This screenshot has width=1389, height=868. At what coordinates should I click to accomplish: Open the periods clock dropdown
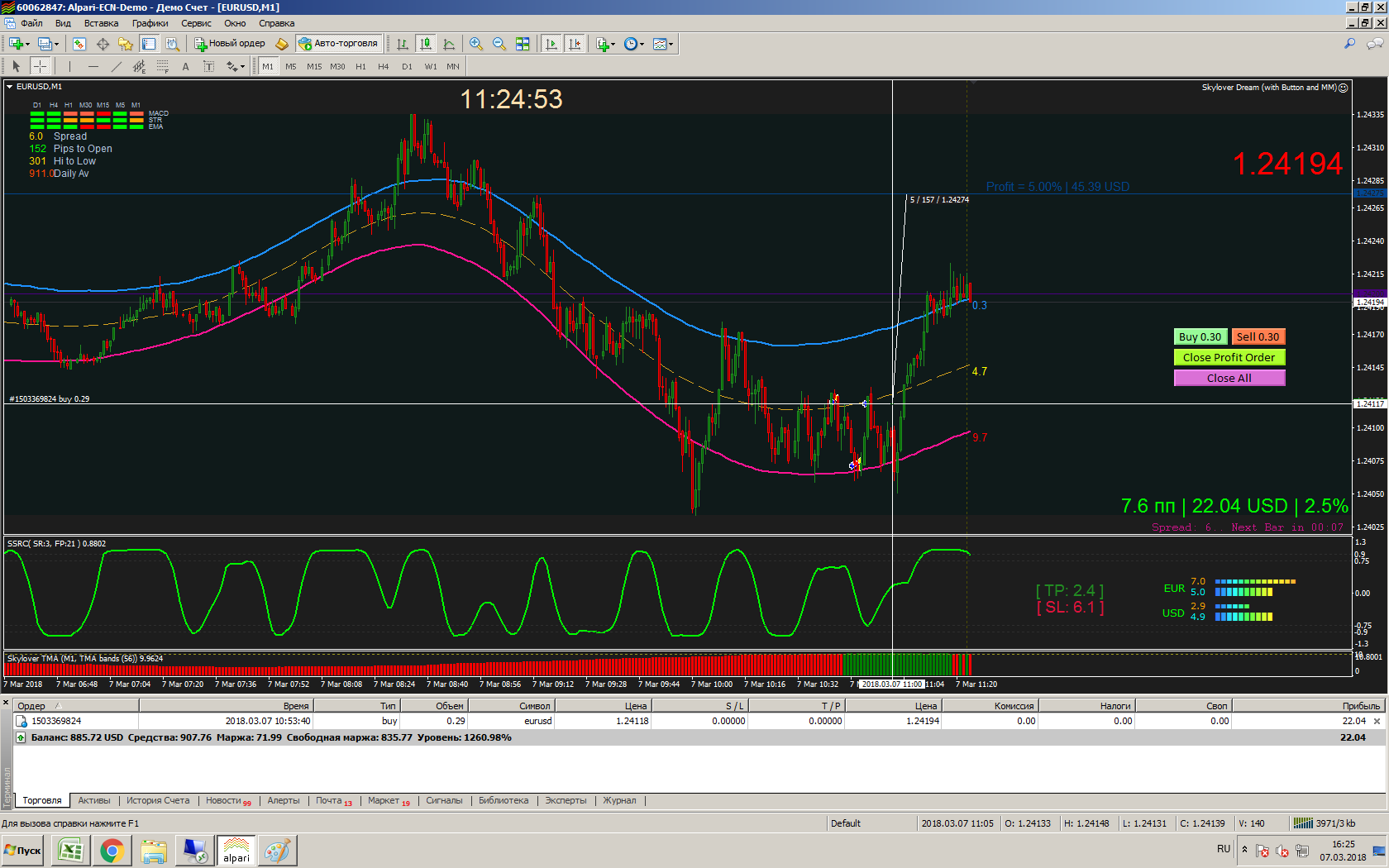[633, 44]
